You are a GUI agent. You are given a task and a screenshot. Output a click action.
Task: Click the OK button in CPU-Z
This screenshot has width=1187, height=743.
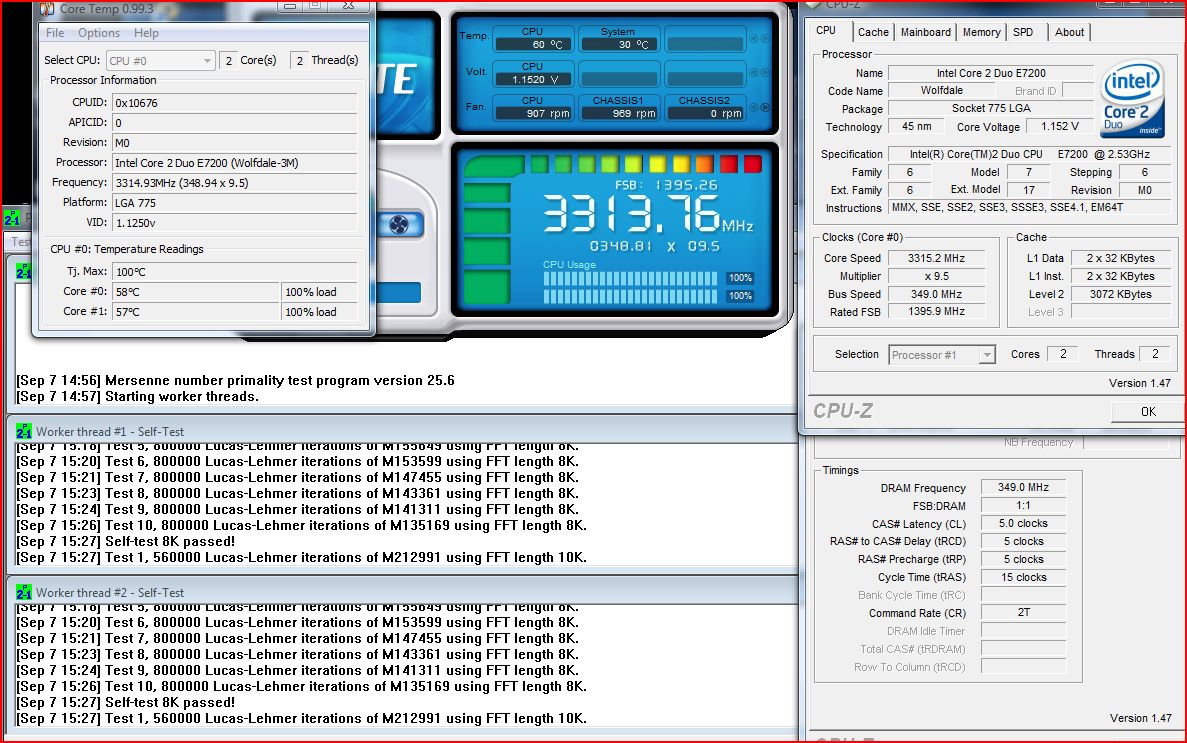click(x=1148, y=411)
